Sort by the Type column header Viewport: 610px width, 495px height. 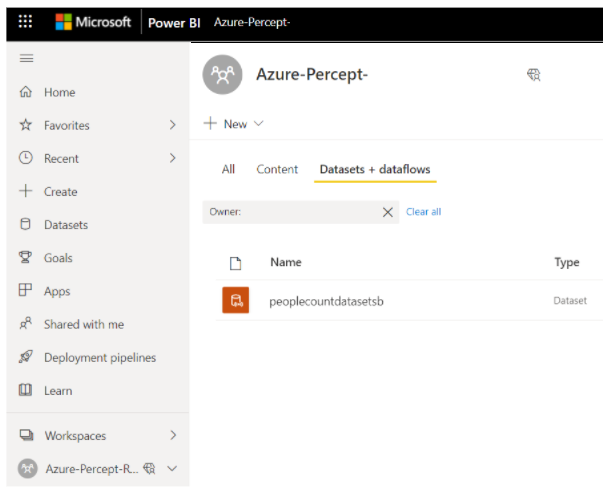tap(566, 263)
